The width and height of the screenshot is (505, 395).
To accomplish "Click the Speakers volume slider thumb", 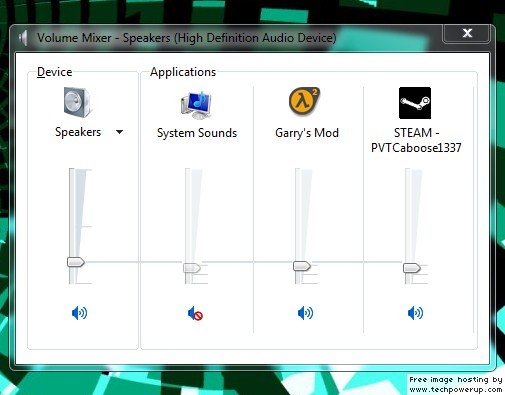I will tap(76, 262).
